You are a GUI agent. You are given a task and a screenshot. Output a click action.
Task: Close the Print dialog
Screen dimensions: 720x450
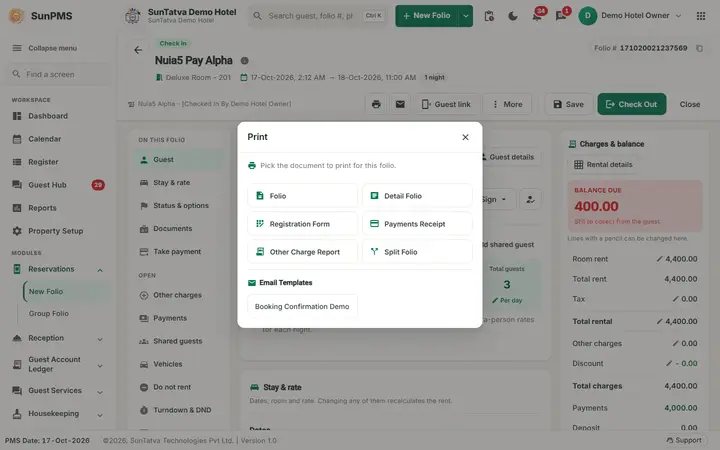(x=465, y=137)
